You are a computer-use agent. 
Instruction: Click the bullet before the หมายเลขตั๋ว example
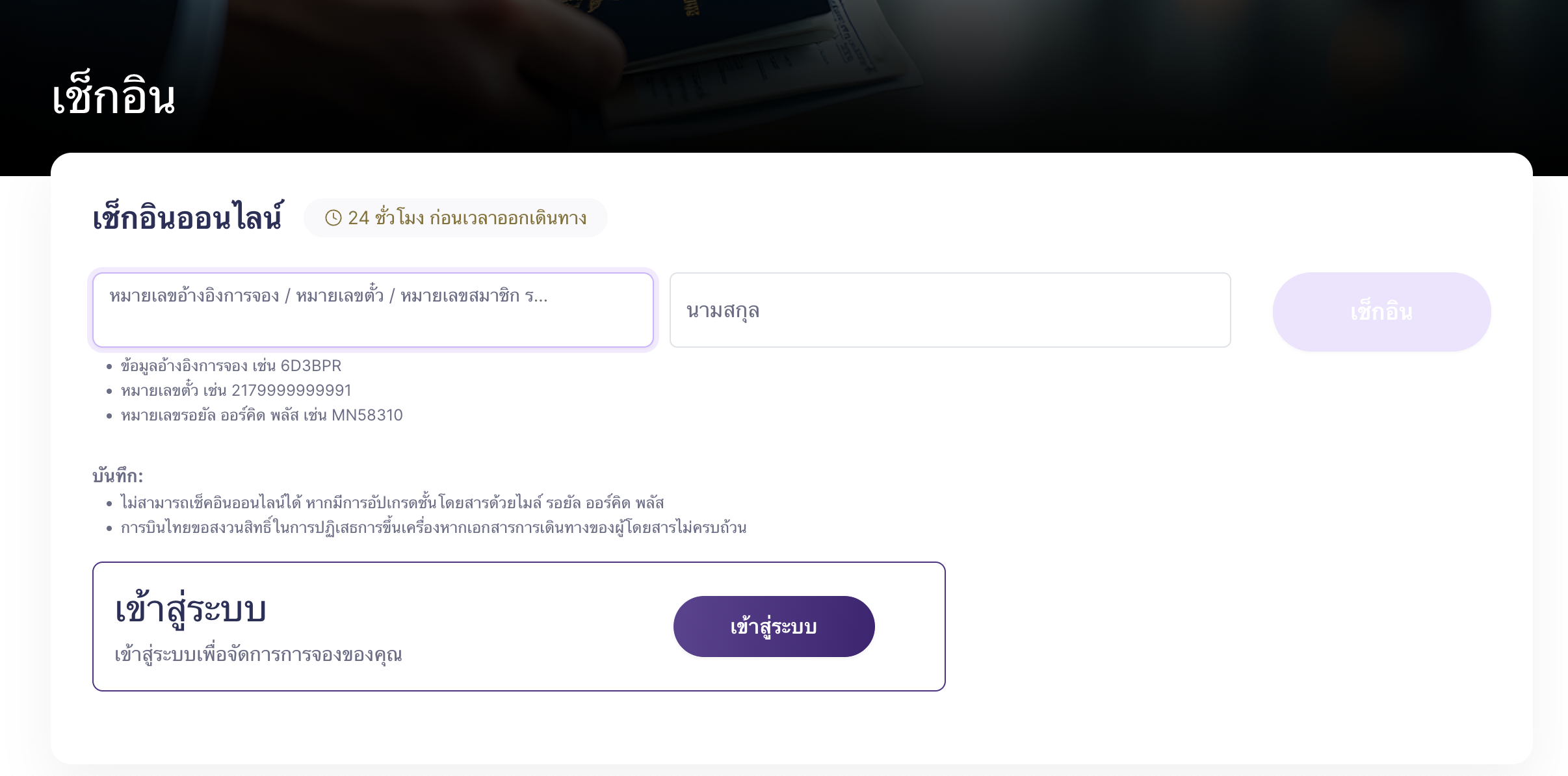[109, 392]
